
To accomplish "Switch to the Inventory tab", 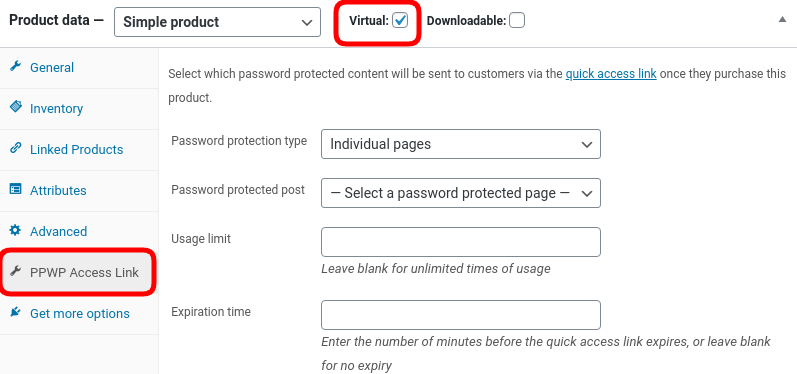I will pos(56,109).
